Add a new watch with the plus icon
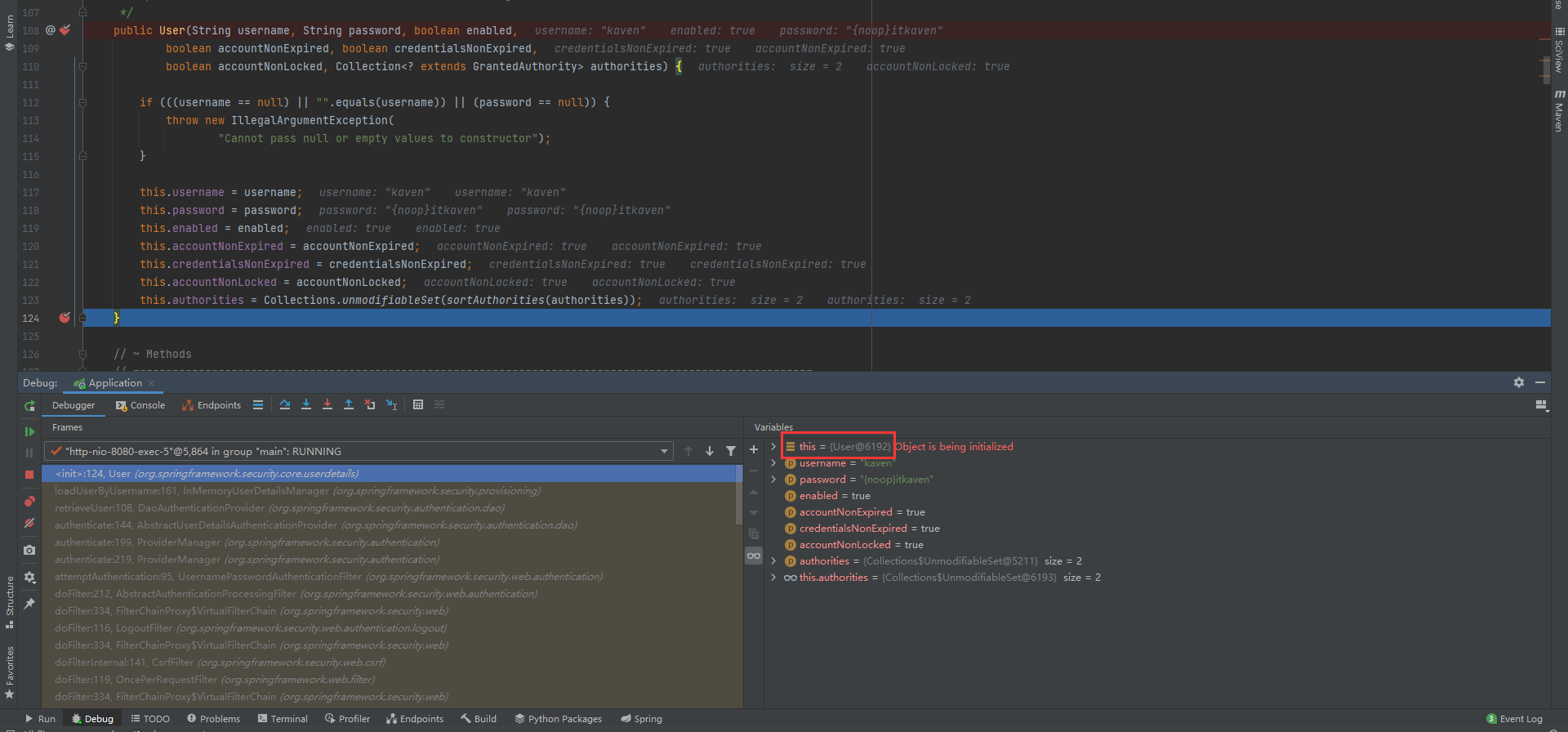This screenshot has width=1568, height=732. click(x=754, y=449)
